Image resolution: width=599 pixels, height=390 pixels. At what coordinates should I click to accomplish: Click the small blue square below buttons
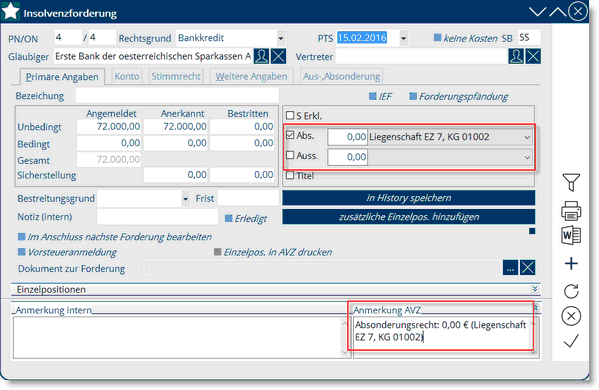(532, 231)
